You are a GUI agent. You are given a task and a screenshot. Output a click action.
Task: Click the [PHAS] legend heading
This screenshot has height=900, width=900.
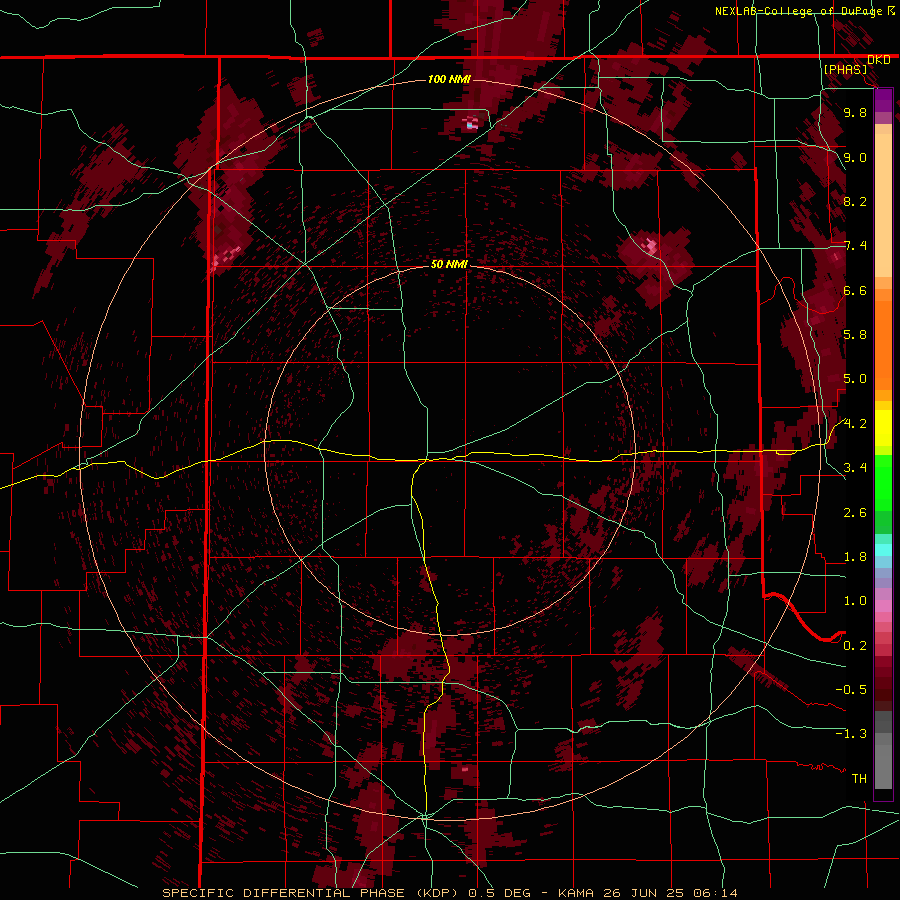845,69
